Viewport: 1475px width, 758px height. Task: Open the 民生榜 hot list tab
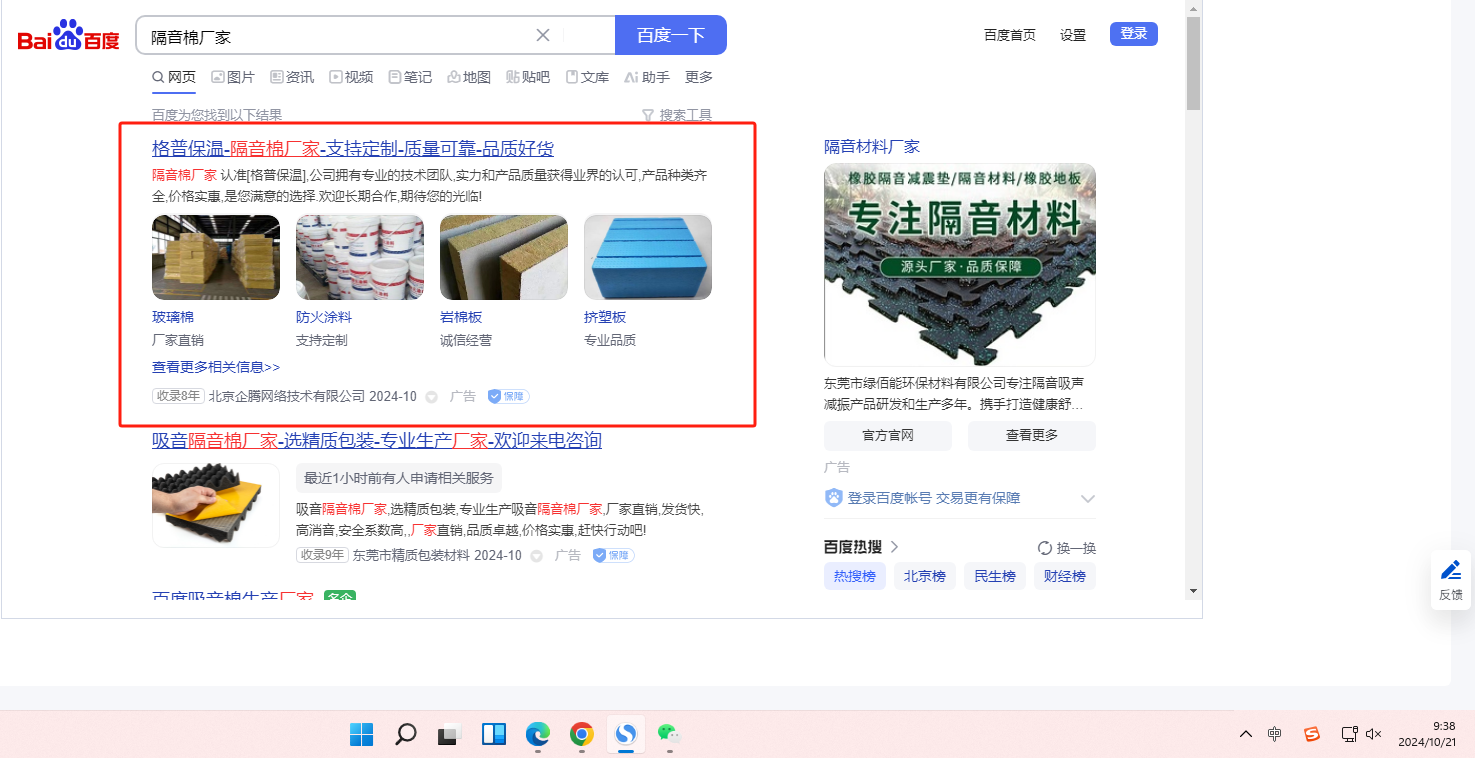(x=995, y=576)
